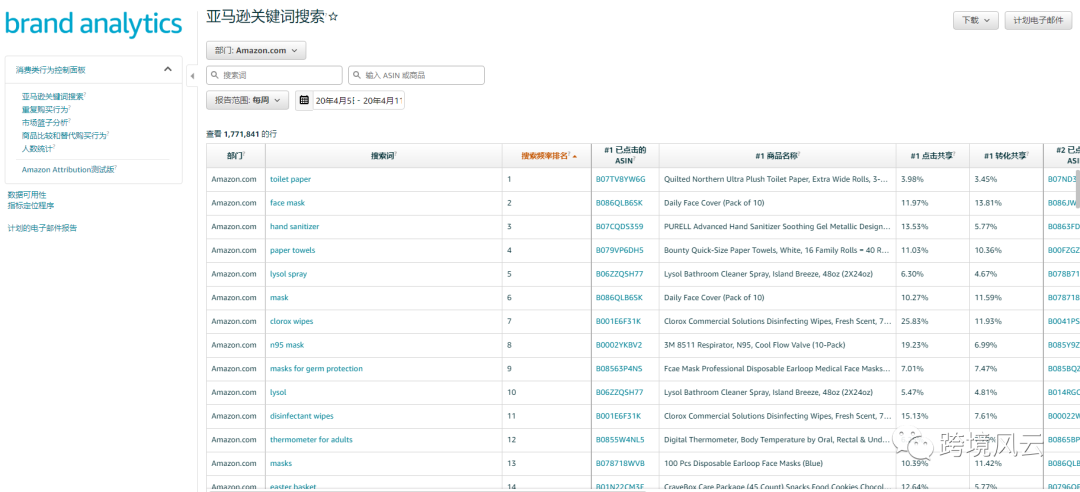Open Amazon Attribution测试版 in the sidebar
1080x492 pixels.
(x=69, y=170)
